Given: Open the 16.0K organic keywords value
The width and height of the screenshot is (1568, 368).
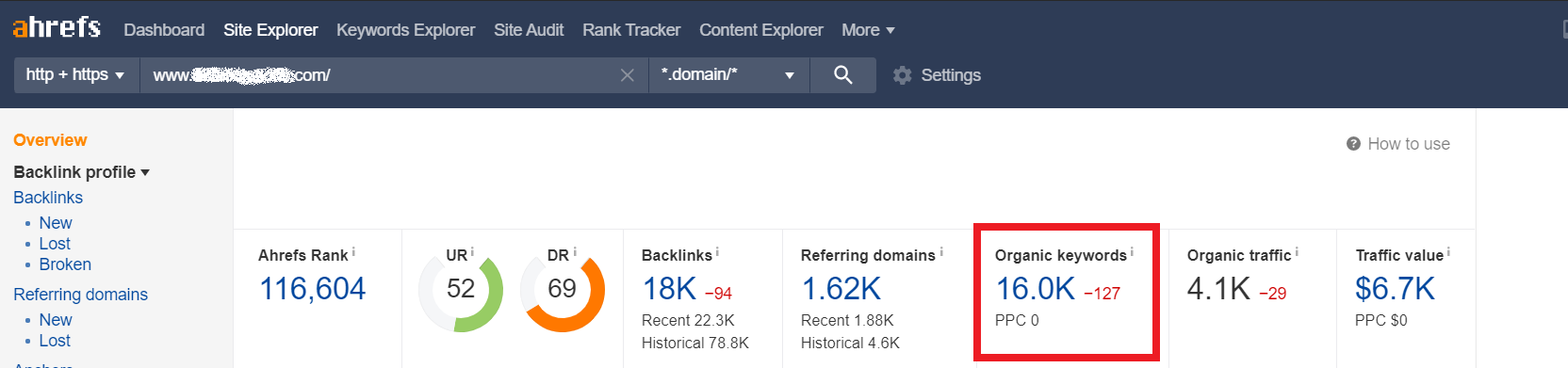Looking at the screenshot, I should click(1035, 289).
